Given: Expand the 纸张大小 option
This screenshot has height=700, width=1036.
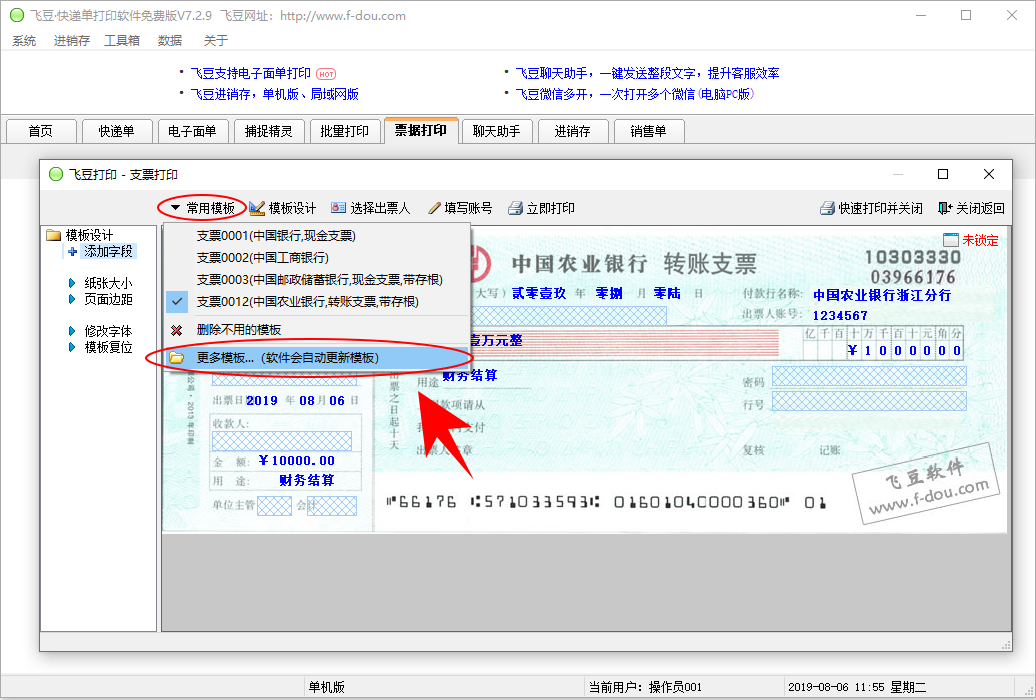Looking at the screenshot, I should (72, 283).
